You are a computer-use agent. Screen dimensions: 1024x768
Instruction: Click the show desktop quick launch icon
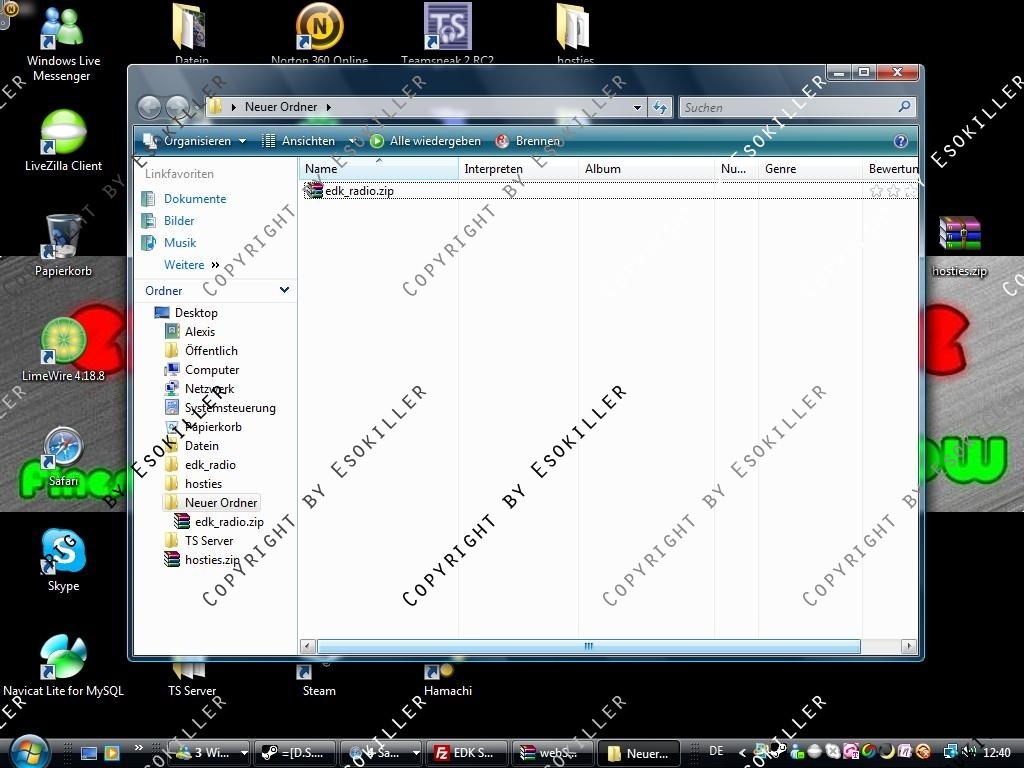(x=88, y=753)
